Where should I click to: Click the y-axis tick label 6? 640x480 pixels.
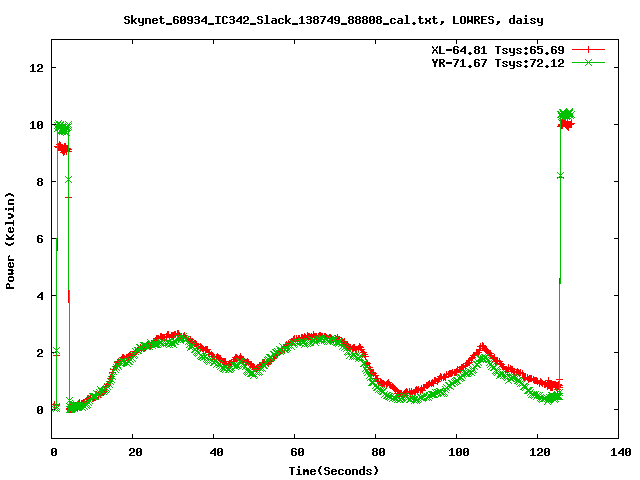(x=40, y=239)
